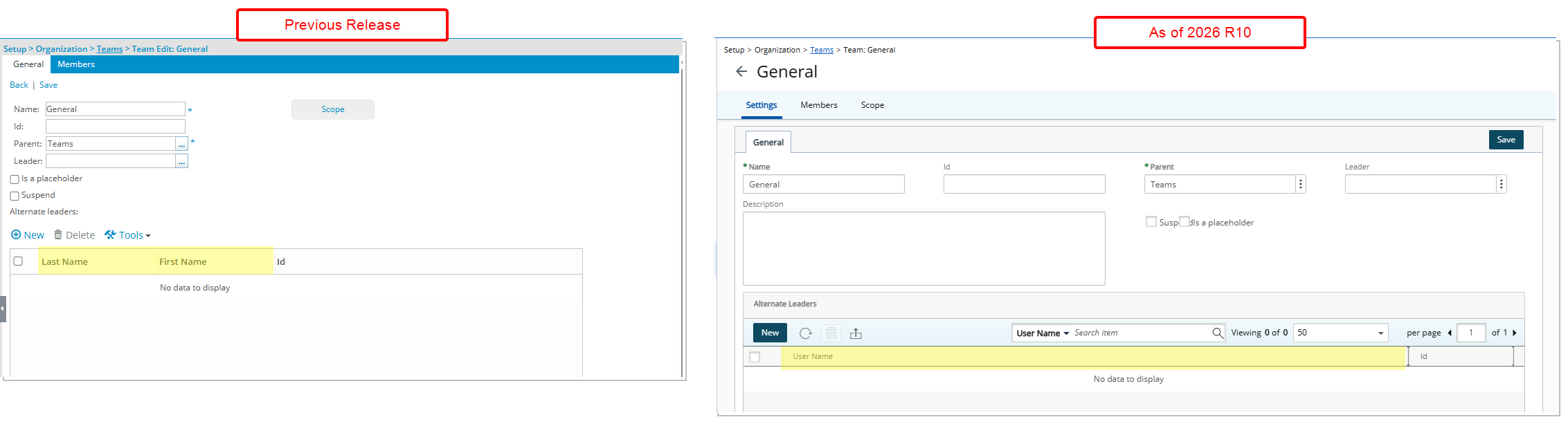The image size is (1568, 424).
Task: Click the Id field in new release
Action: click(x=1024, y=184)
